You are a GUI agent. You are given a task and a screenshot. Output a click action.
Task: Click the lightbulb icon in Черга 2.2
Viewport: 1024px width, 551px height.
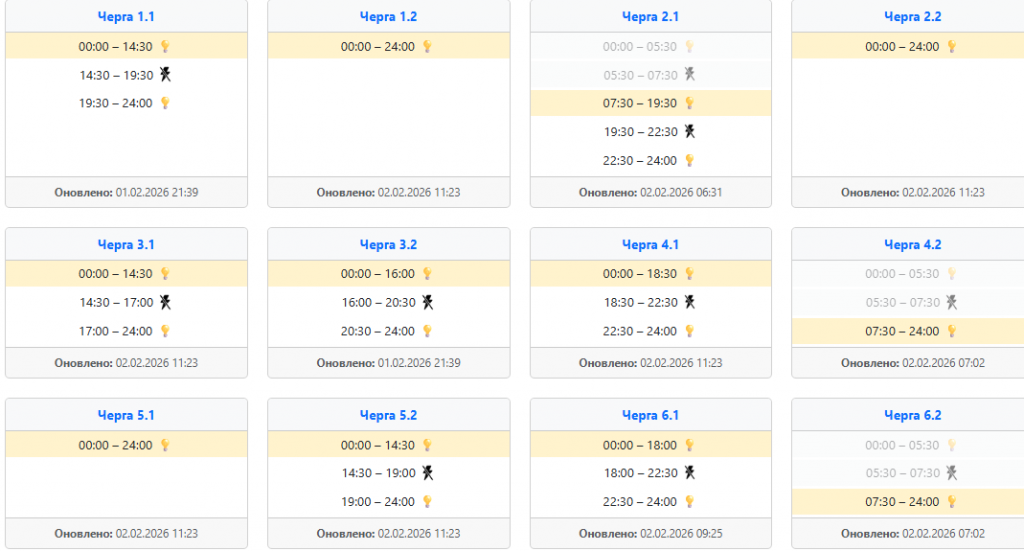(951, 46)
